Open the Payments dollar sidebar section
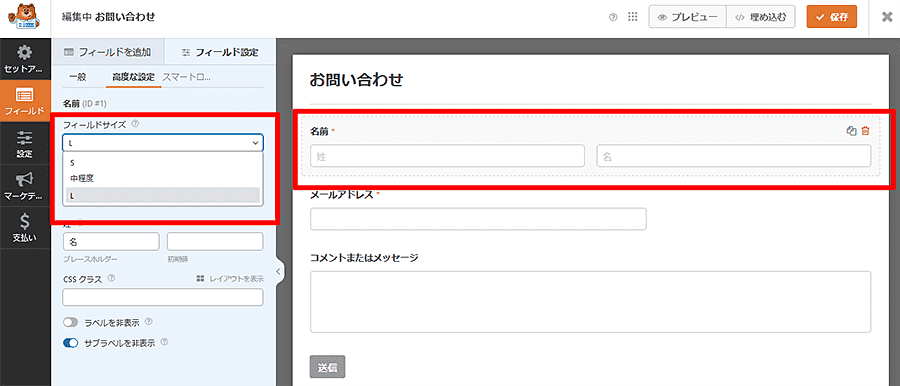 25,227
